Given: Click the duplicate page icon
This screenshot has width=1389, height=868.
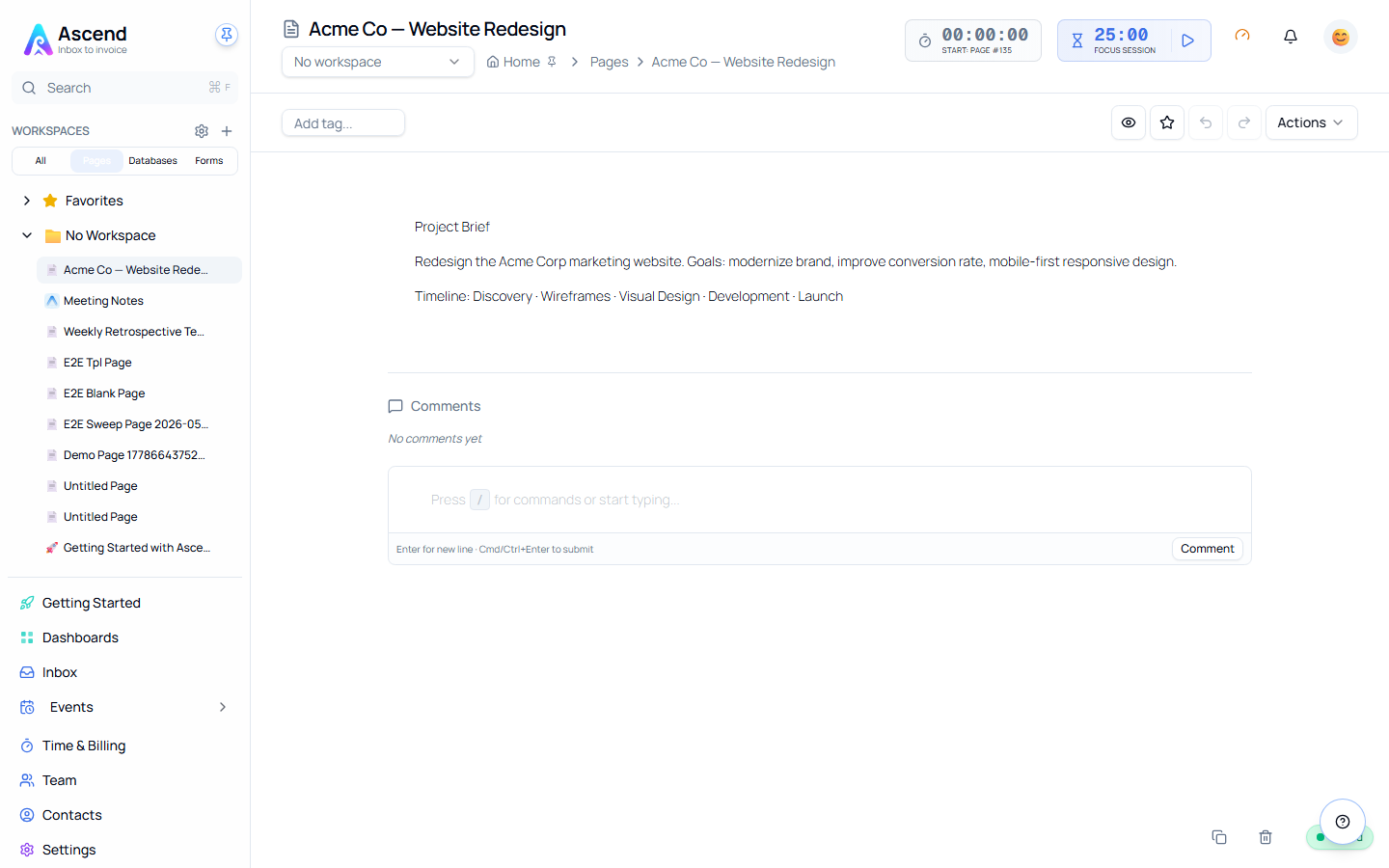Looking at the screenshot, I should (1219, 837).
